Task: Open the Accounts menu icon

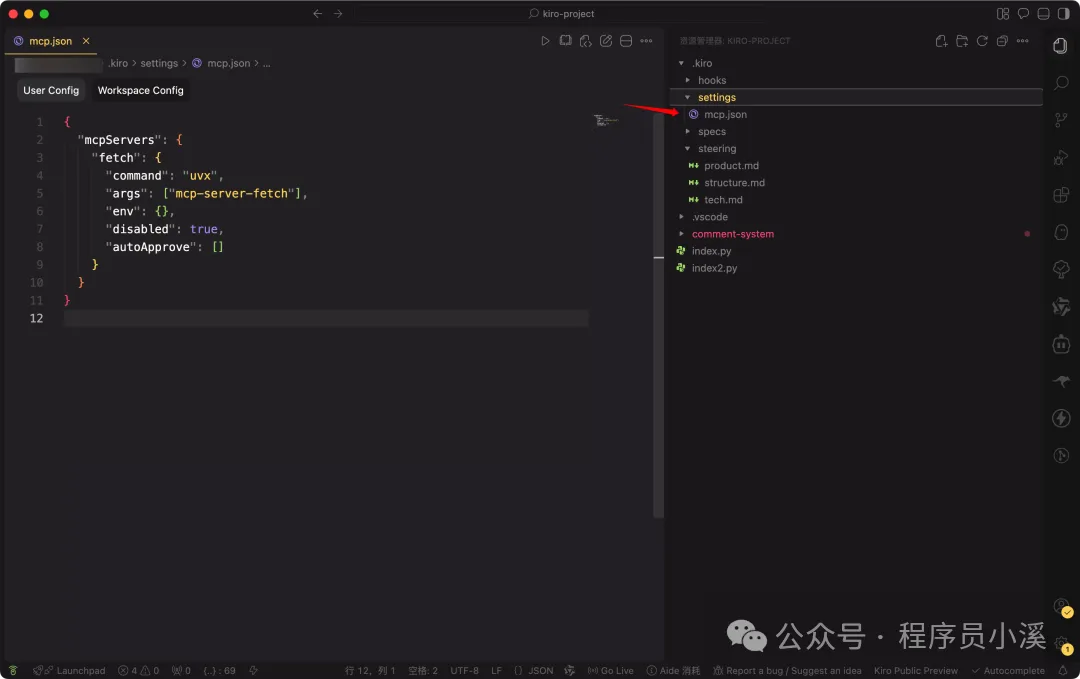Action: [x=1061, y=607]
